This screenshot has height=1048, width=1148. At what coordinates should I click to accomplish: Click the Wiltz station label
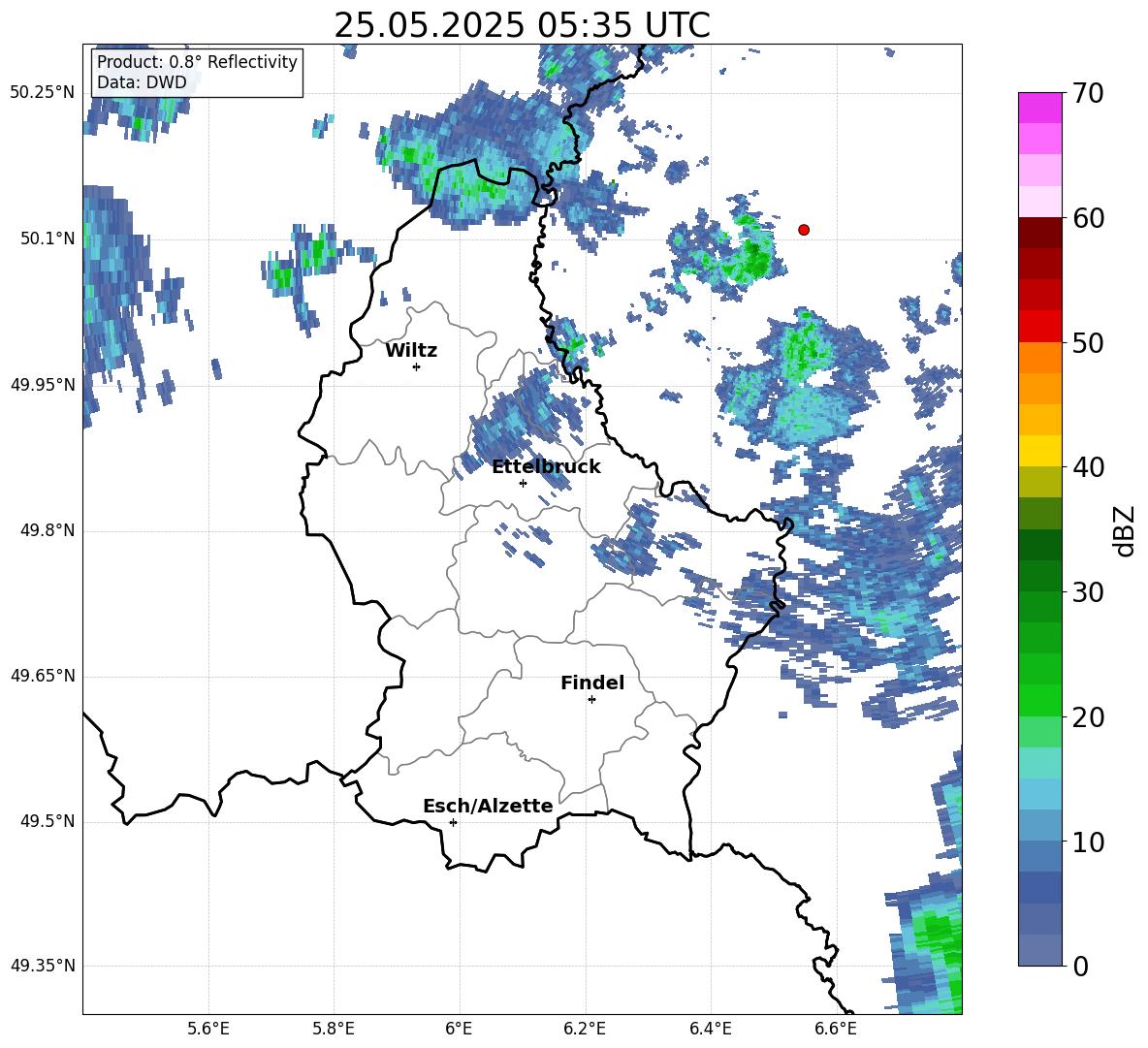411,351
